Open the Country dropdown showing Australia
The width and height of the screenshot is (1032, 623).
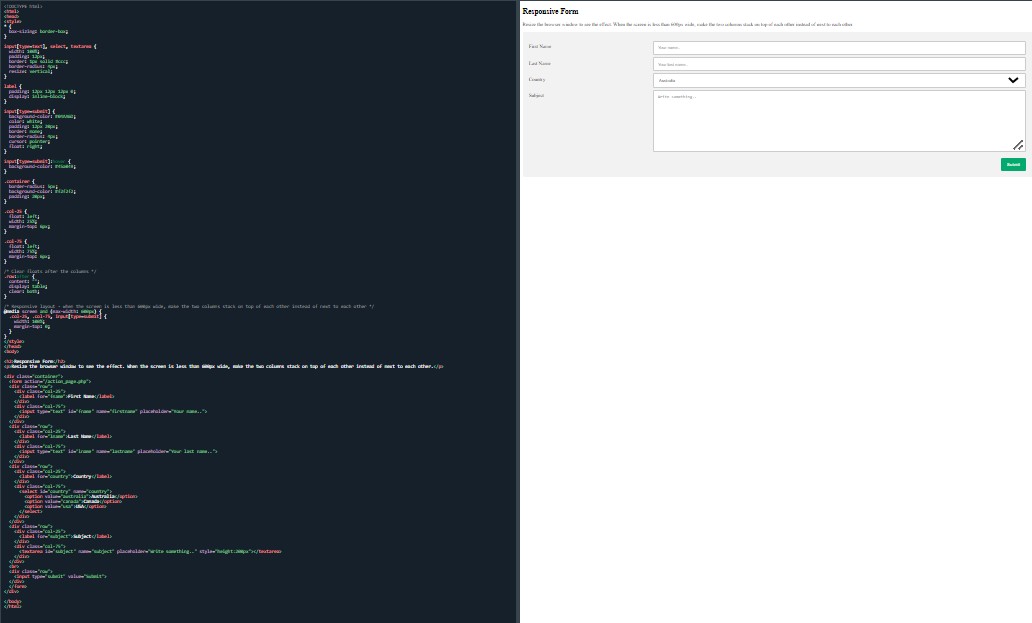[x=838, y=80]
